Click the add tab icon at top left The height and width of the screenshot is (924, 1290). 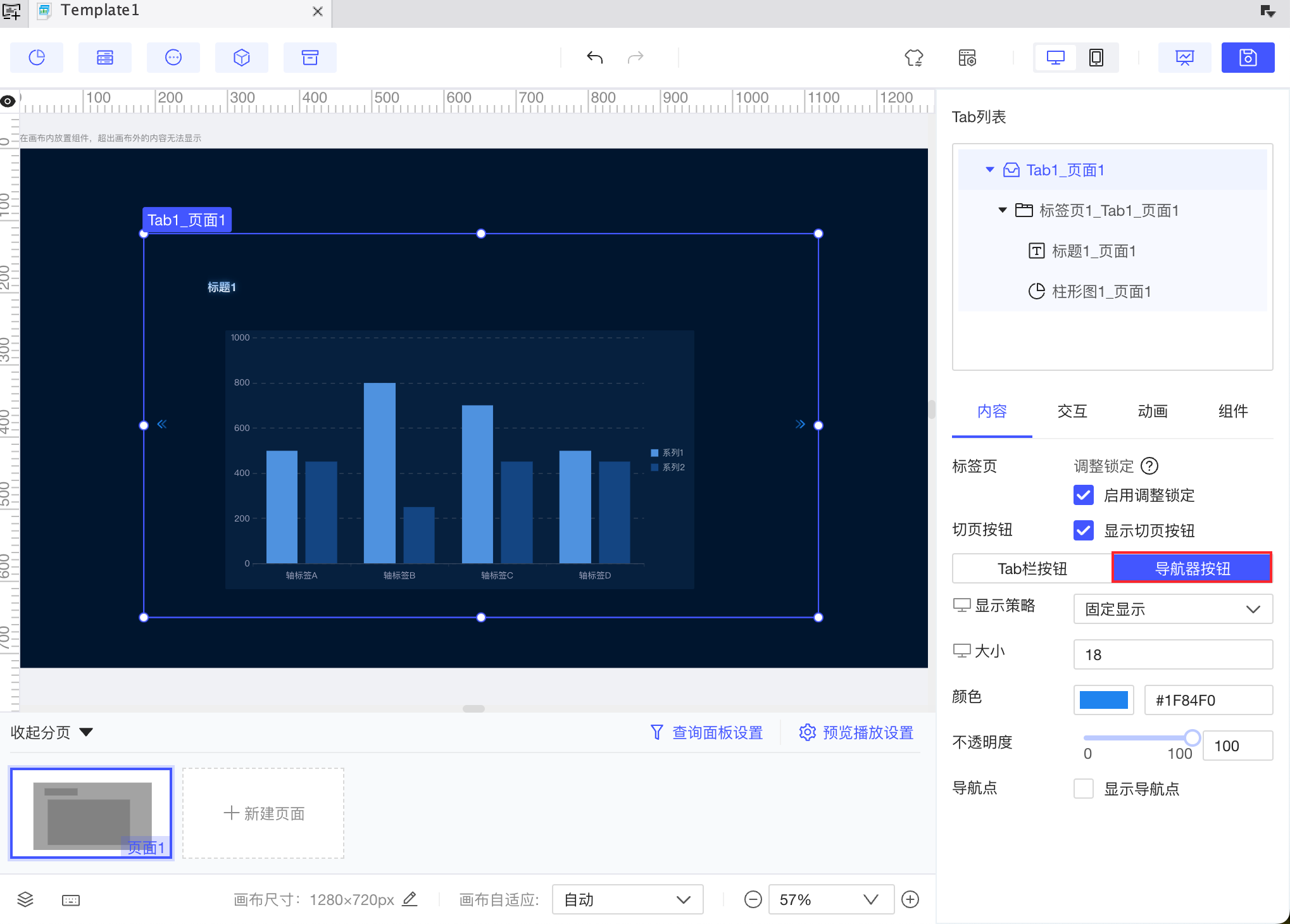click(11, 11)
